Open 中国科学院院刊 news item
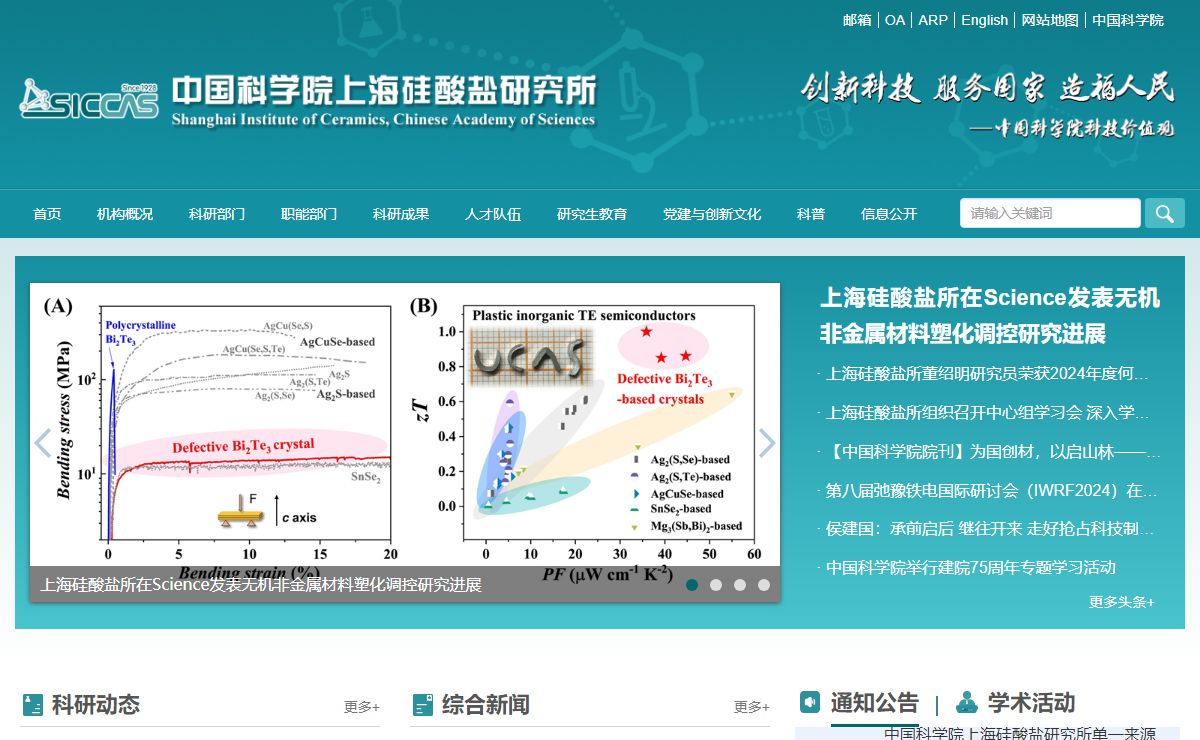This screenshot has width=1200, height=740. click(x=993, y=451)
